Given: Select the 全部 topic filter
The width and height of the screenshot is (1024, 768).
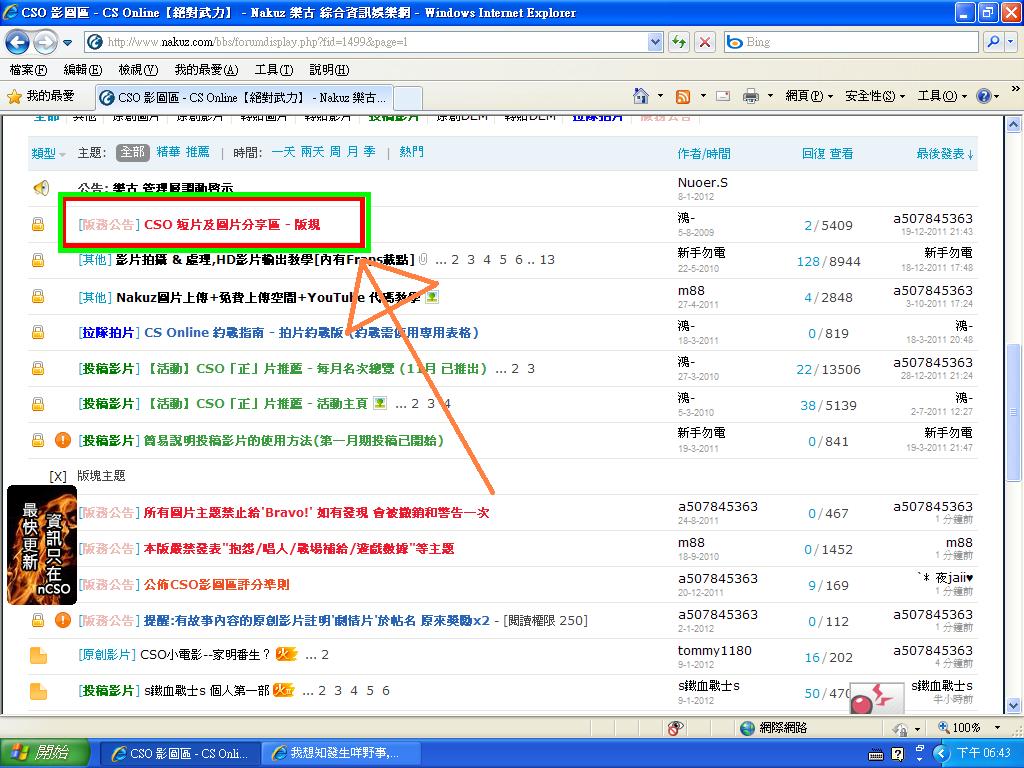Looking at the screenshot, I should click(x=132, y=152).
